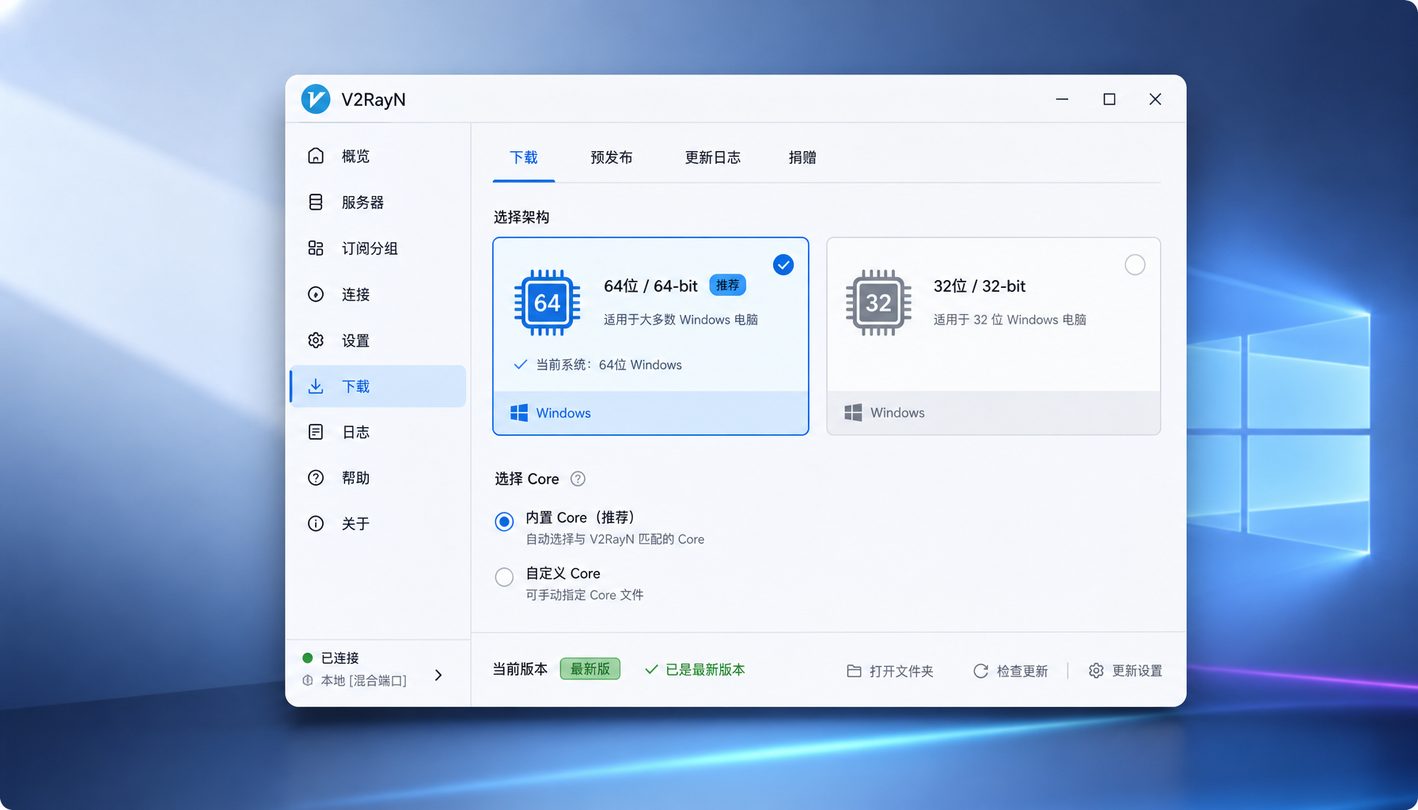Image resolution: width=1418 pixels, height=810 pixels.
Task: Click 适用于 32 位 Windows 电脑 text
Action: 1010,320
